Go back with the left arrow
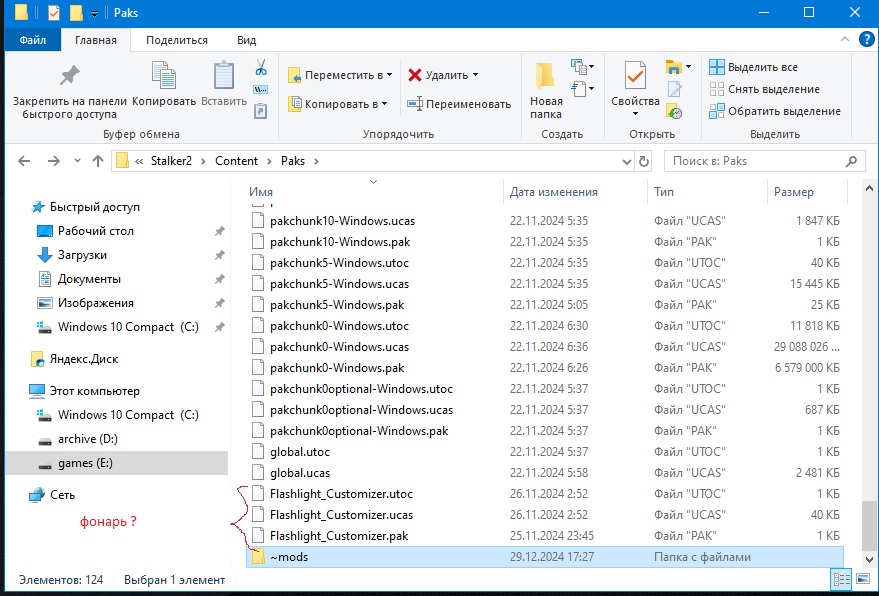The image size is (879, 596). (x=24, y=161)
